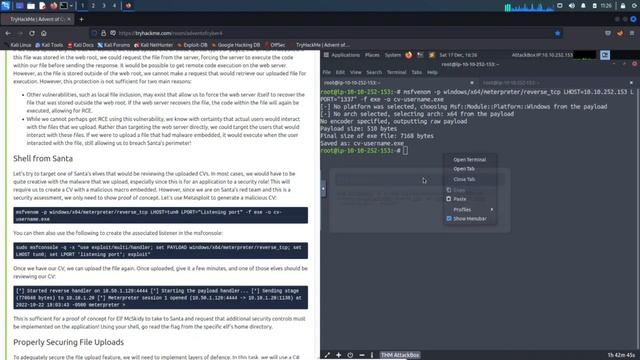Click the minus icon in AttackBox bar
The image size is (640, 360).
coord(362,355)
